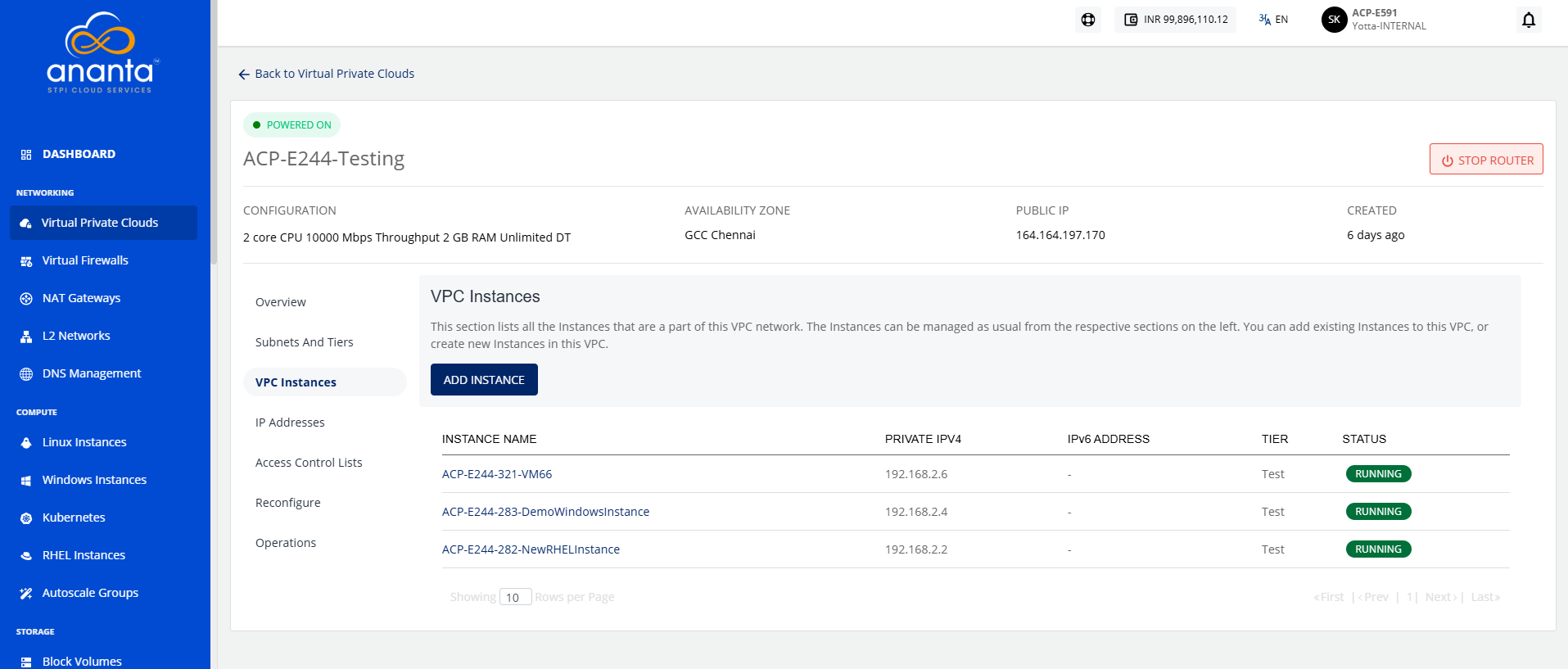Click the Virtual Private Clouds cloud icon
This screenshot has width=1568, height=669.
point(25,223)
